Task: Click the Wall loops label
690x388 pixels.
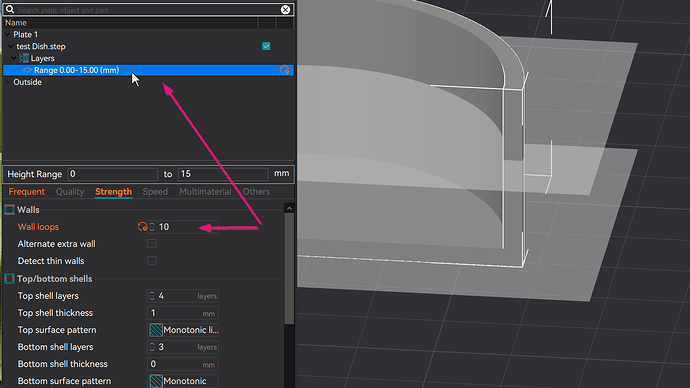Action: pyautogui.click(x=38, y=227)
